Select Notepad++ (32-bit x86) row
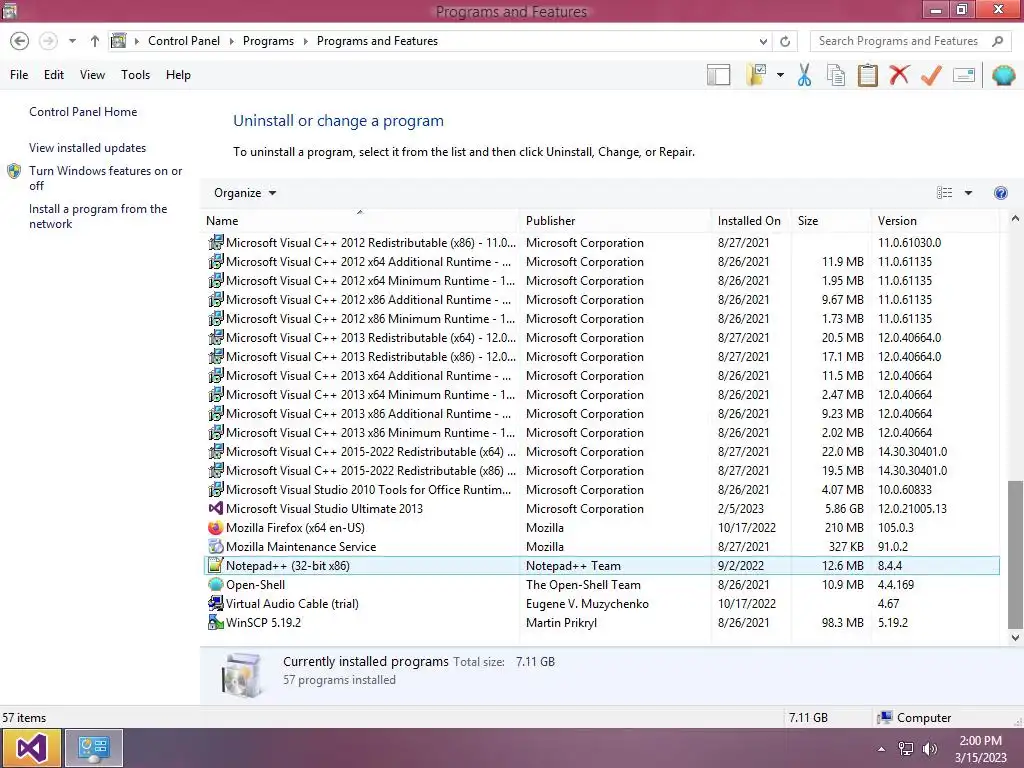The width and height of the screenshot is (1024, 768). click(x=602, y=566)
